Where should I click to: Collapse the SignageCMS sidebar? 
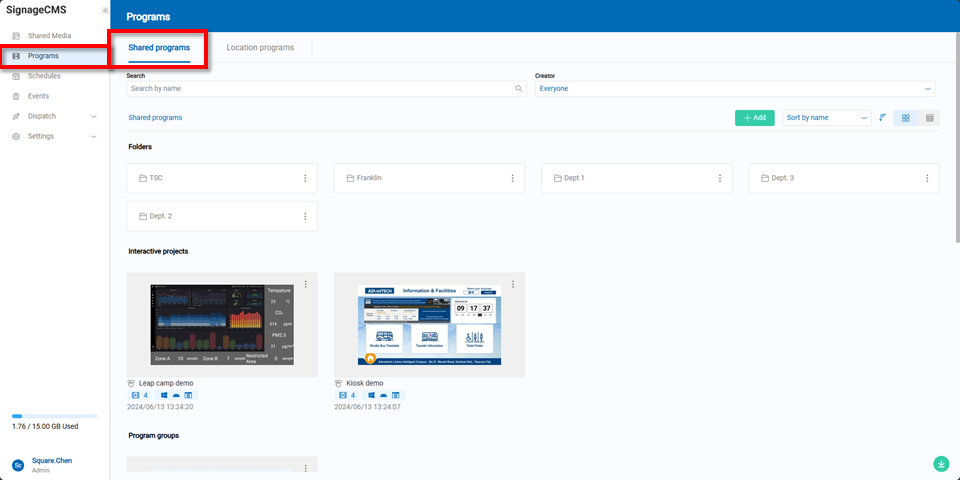tap(105, 10)
